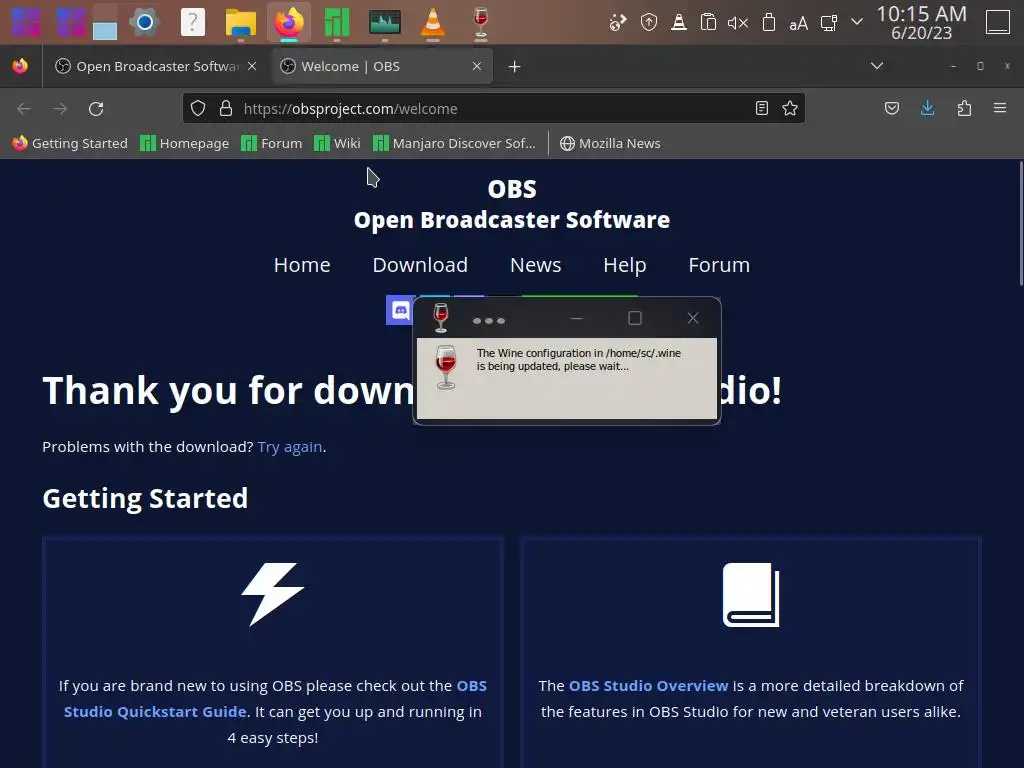Open the Getting Started bookmark
Image resolution: width=1024 pixels, height=768 pixels.
[x=70, y=143]
